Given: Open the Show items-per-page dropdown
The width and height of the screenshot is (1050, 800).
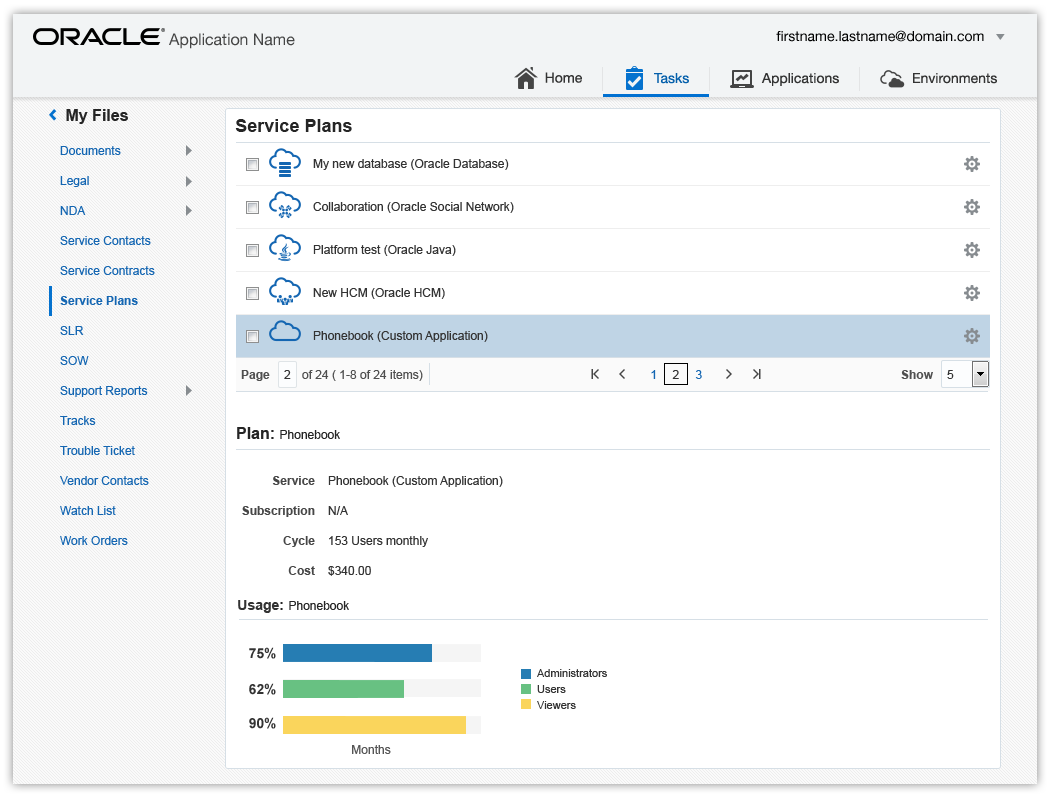Looking at the screenshot, I should 980,374.
